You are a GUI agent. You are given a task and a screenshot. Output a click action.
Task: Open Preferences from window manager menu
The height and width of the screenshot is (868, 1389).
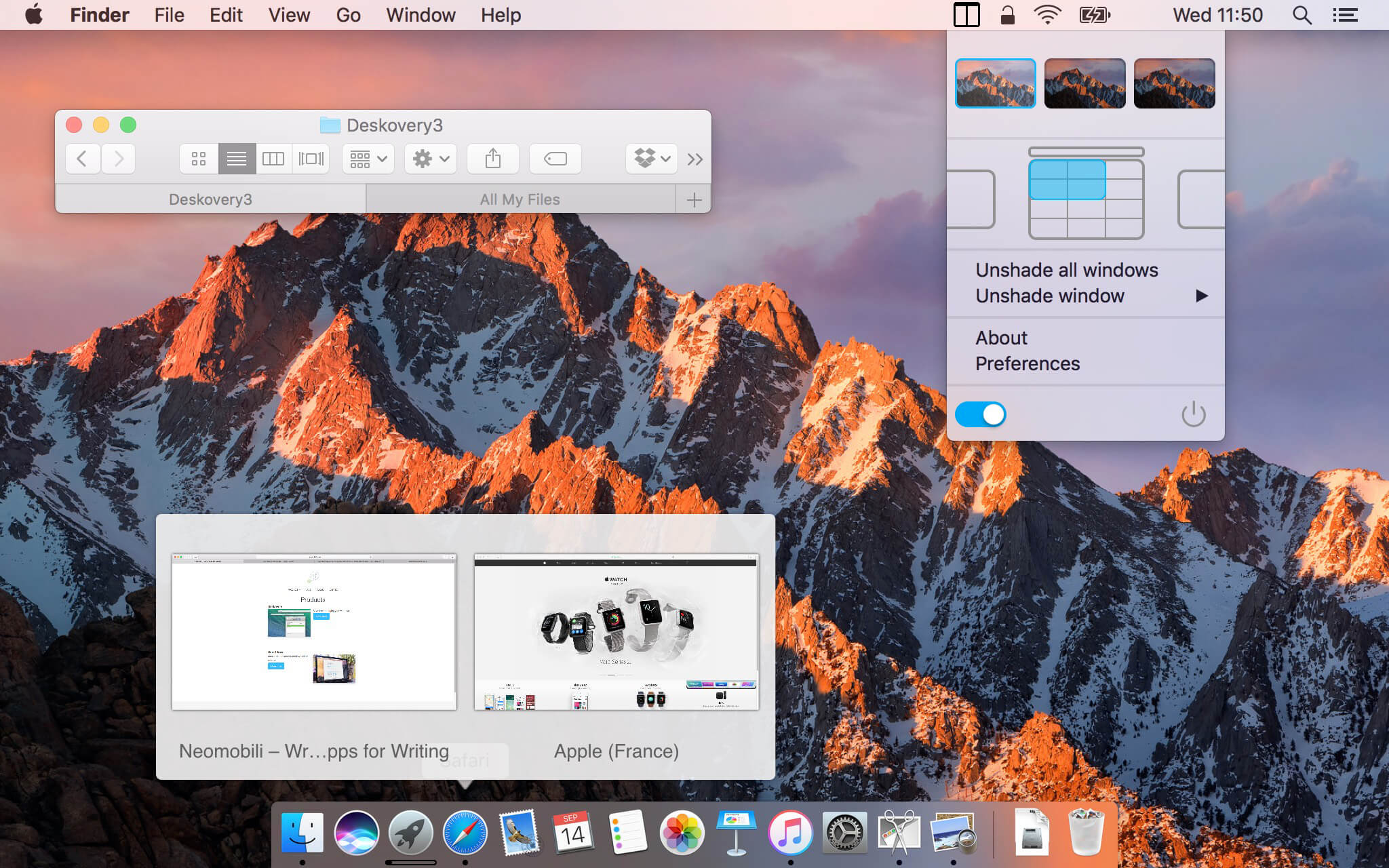[1027, 363]
